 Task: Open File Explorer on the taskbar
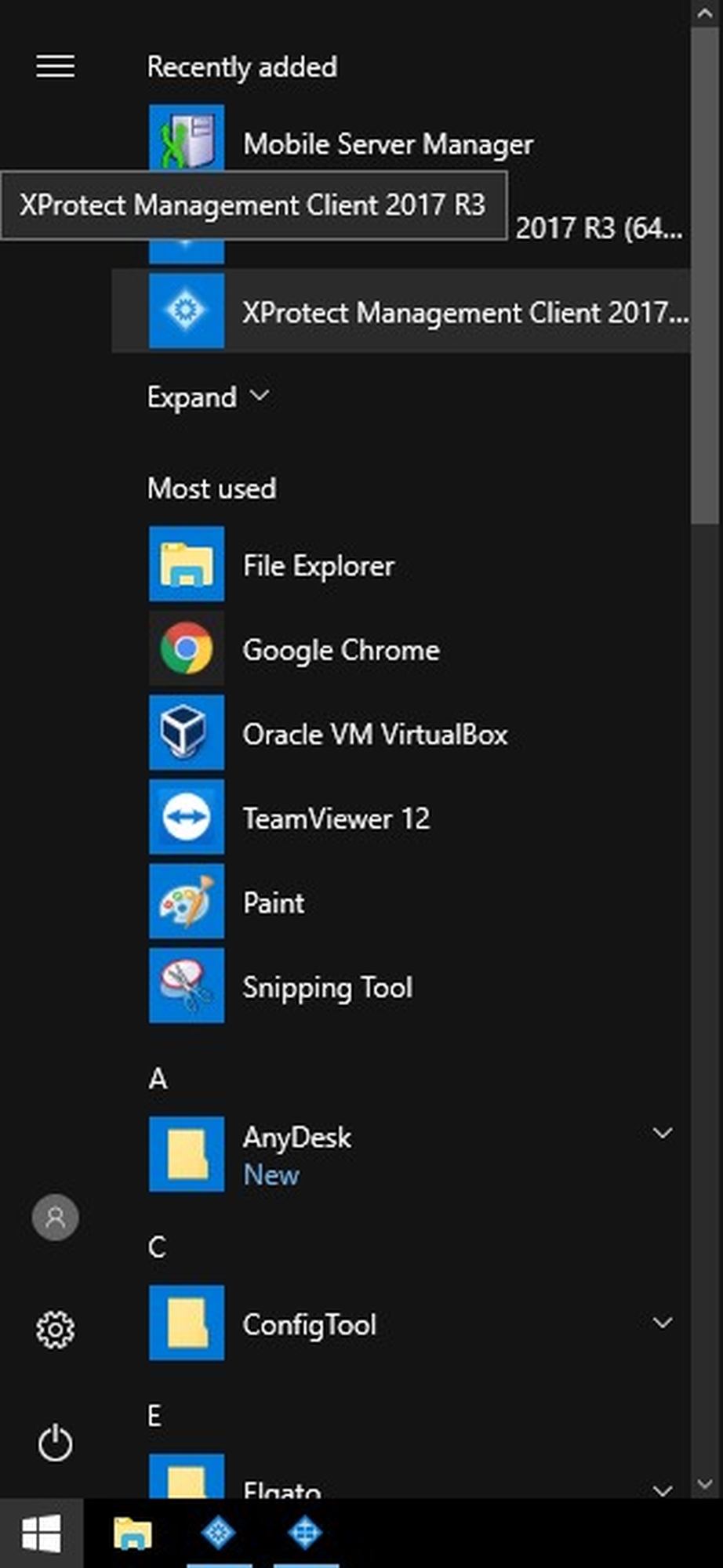coord(133,1533)
